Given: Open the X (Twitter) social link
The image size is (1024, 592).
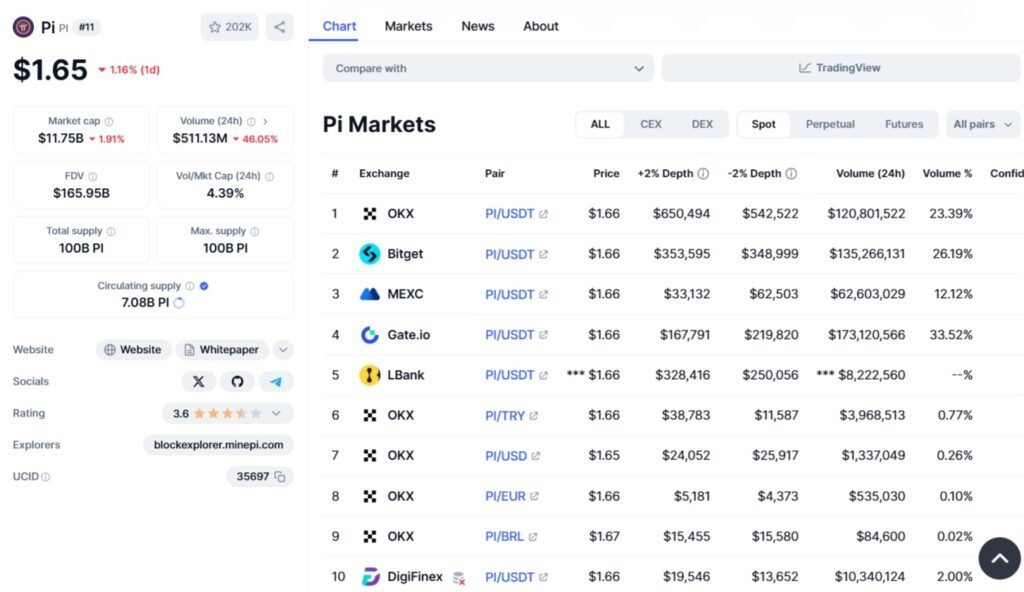Looking at the screenshot, I should coord(199,382).
